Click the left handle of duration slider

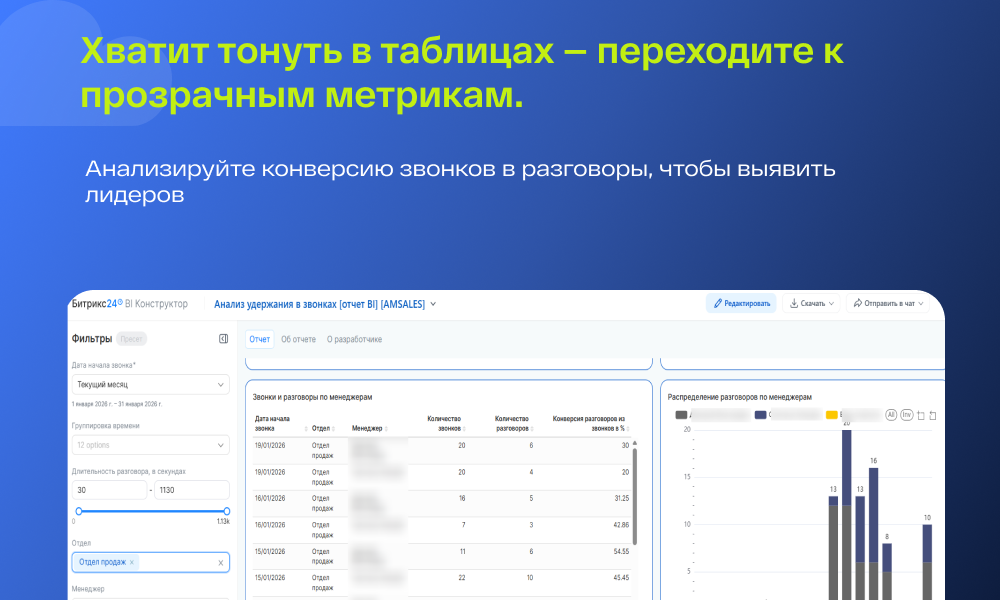tap(78, 511)
